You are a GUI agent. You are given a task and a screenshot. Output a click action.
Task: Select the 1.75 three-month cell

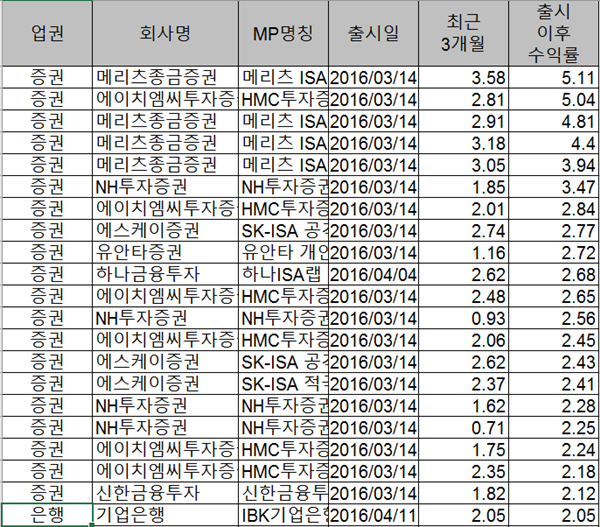click(463, 449)
